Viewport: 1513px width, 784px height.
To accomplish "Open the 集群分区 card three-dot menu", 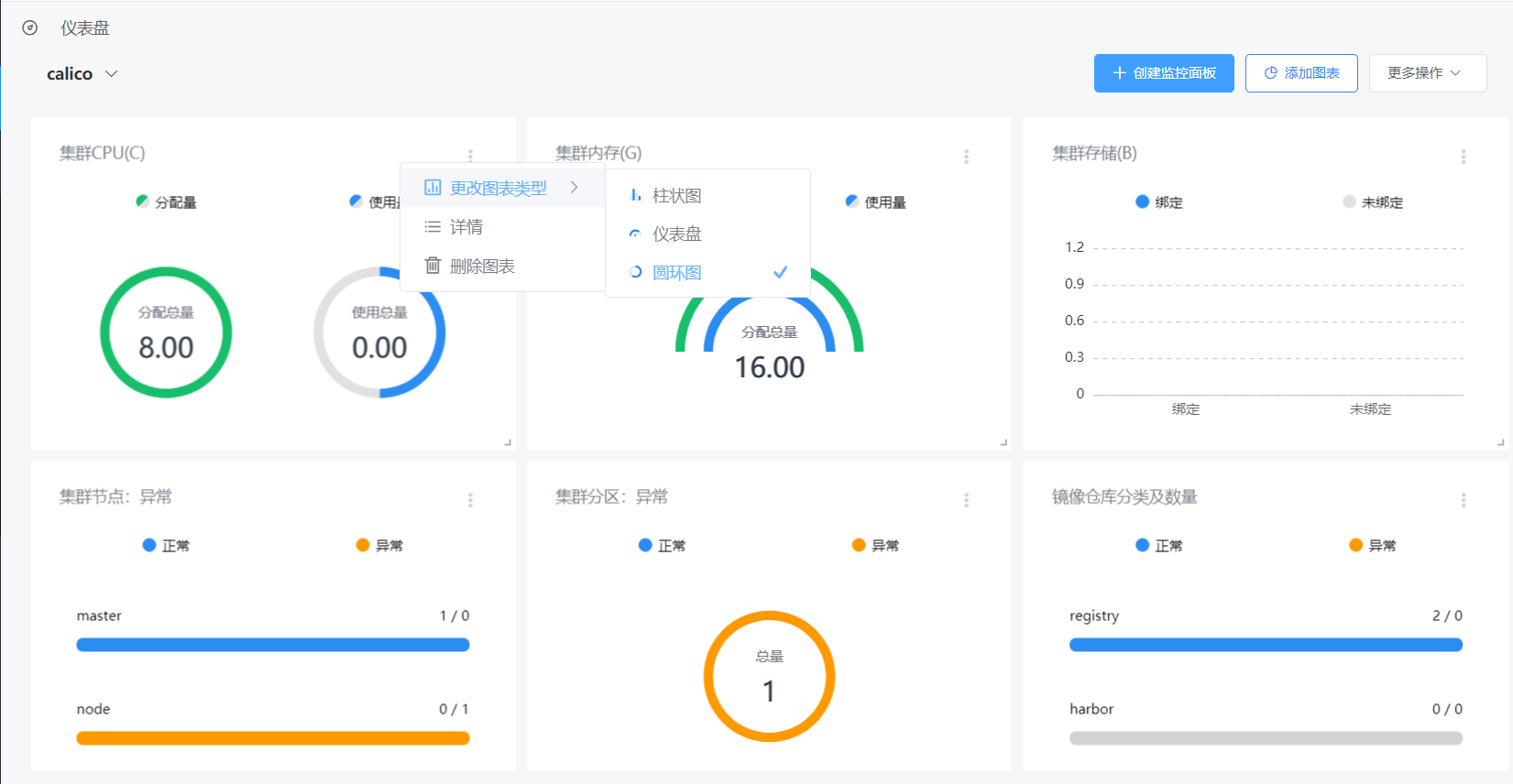I will 966,500.
